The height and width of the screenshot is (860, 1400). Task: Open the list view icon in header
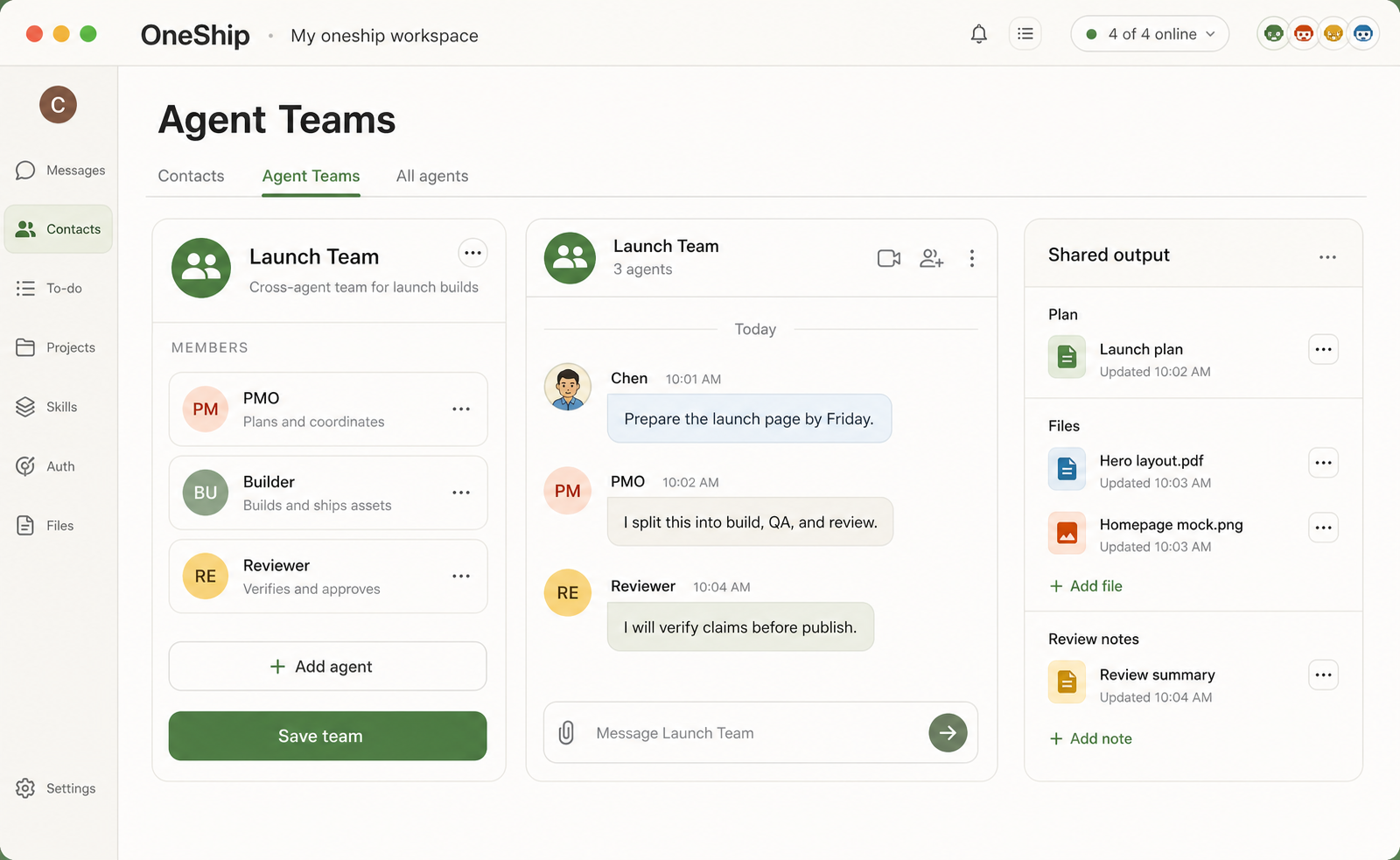(x=1025, y=34)
